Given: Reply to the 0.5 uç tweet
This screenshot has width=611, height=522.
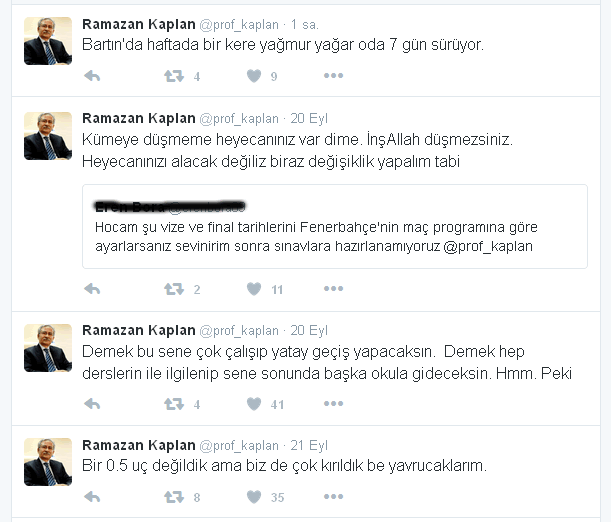Looking at the screenshot, I should pyautogui.click(x=92, y=497).
